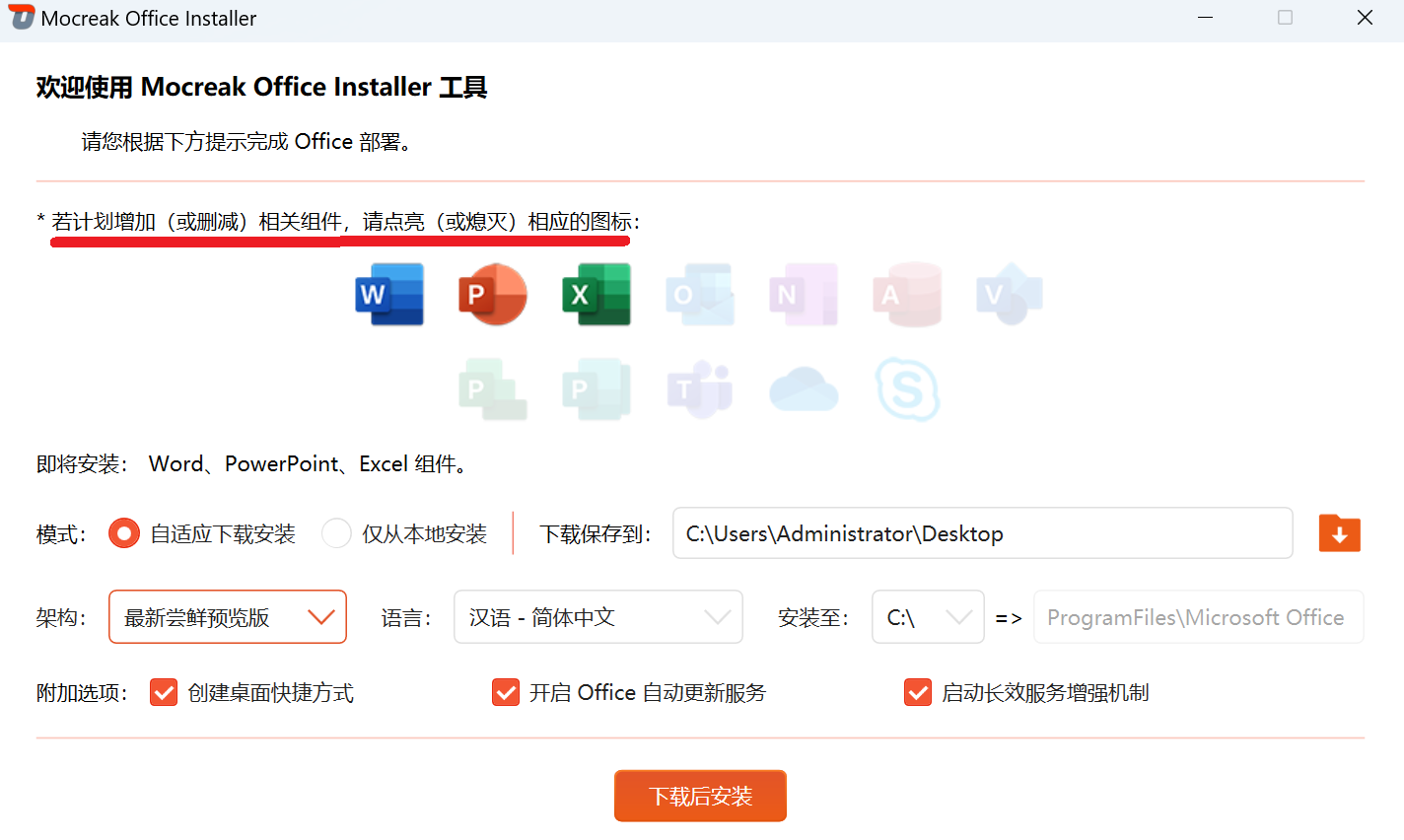Viewport: 1404px width, 840px height.
Task: Expand the 语言 dropdown 汉语 - 简体中文
Action: 597,617
